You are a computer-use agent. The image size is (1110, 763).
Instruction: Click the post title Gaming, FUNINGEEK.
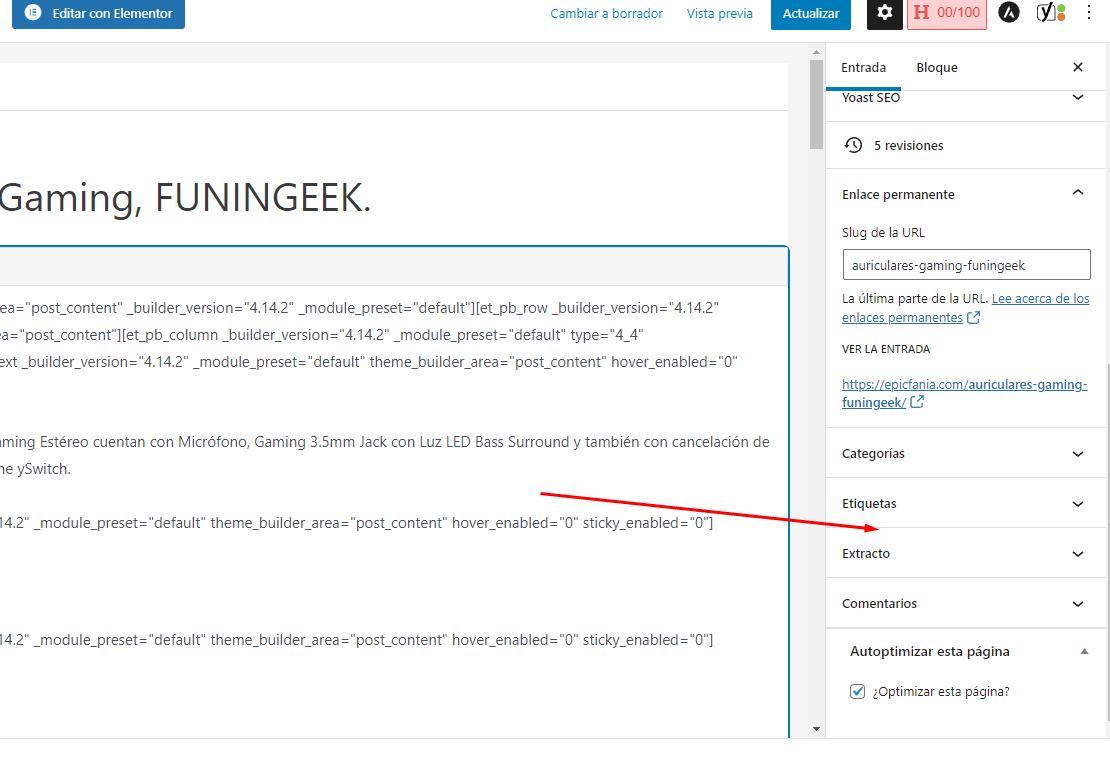tap(184, 197)
